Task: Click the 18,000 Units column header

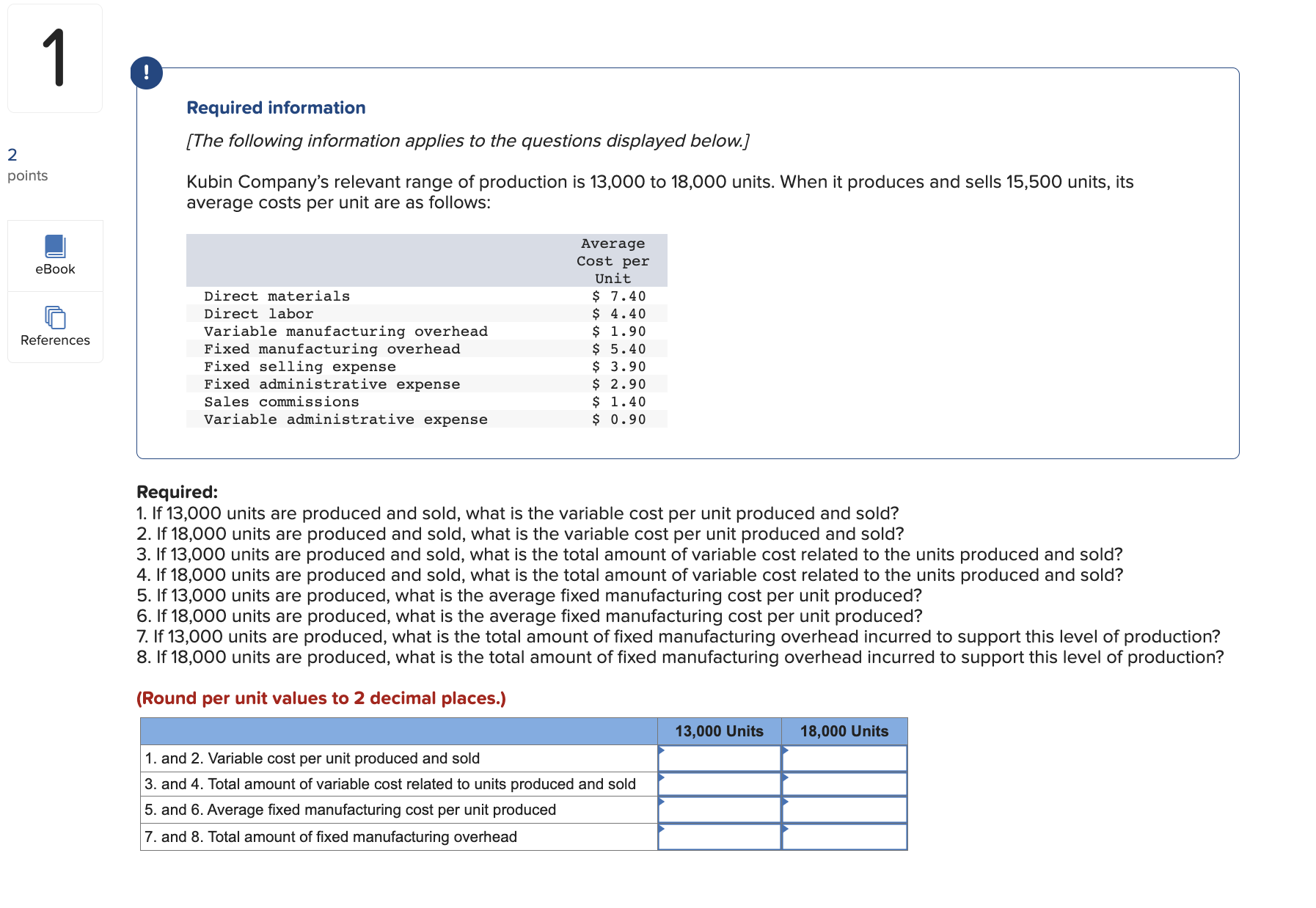Action: (x=844, y=731)
